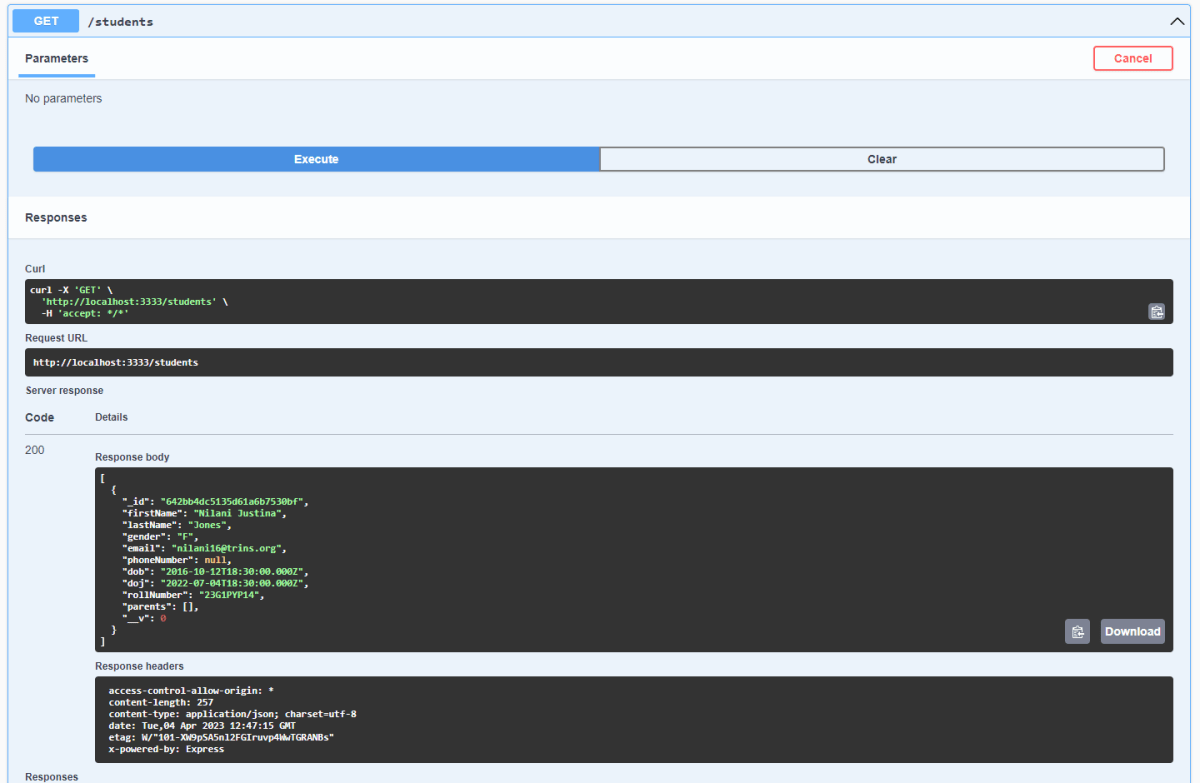Viewport: 1200px width, 783px height.
Task: Click the 200 status code
Action: point(35,450)
